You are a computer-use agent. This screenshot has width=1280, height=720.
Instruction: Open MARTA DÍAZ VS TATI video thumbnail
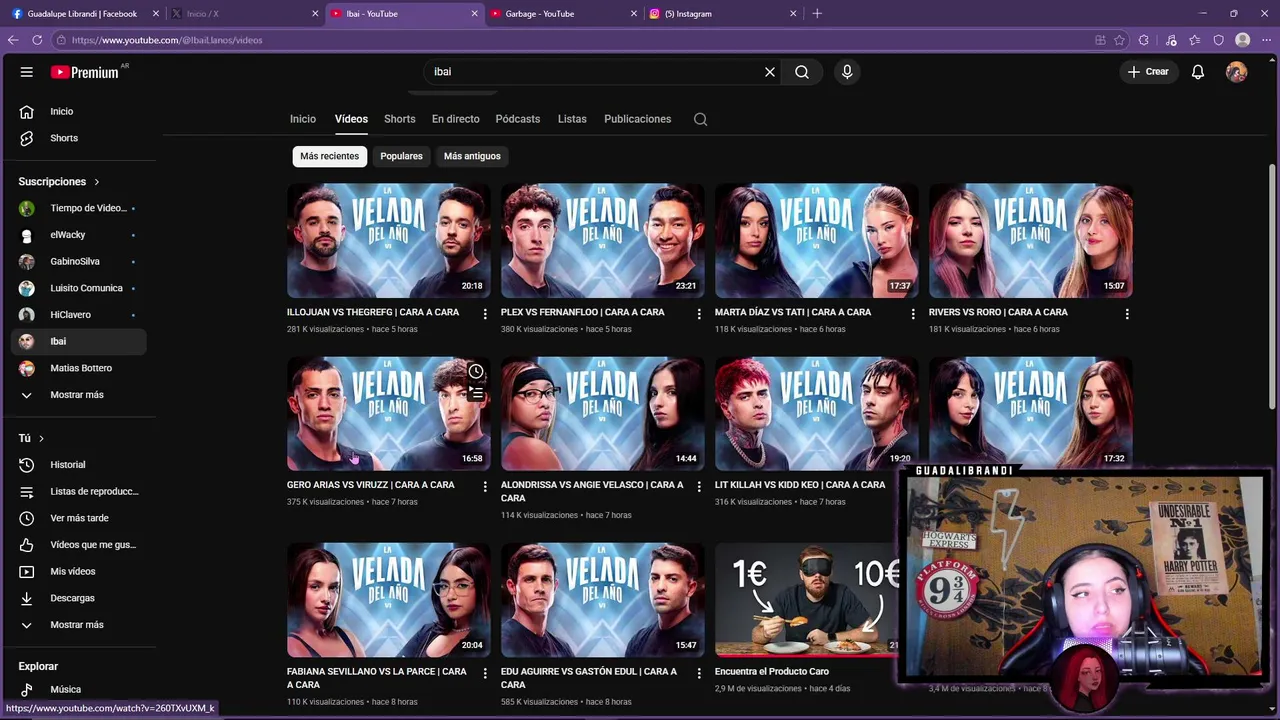pyautogui.click(x=816, y=240)
